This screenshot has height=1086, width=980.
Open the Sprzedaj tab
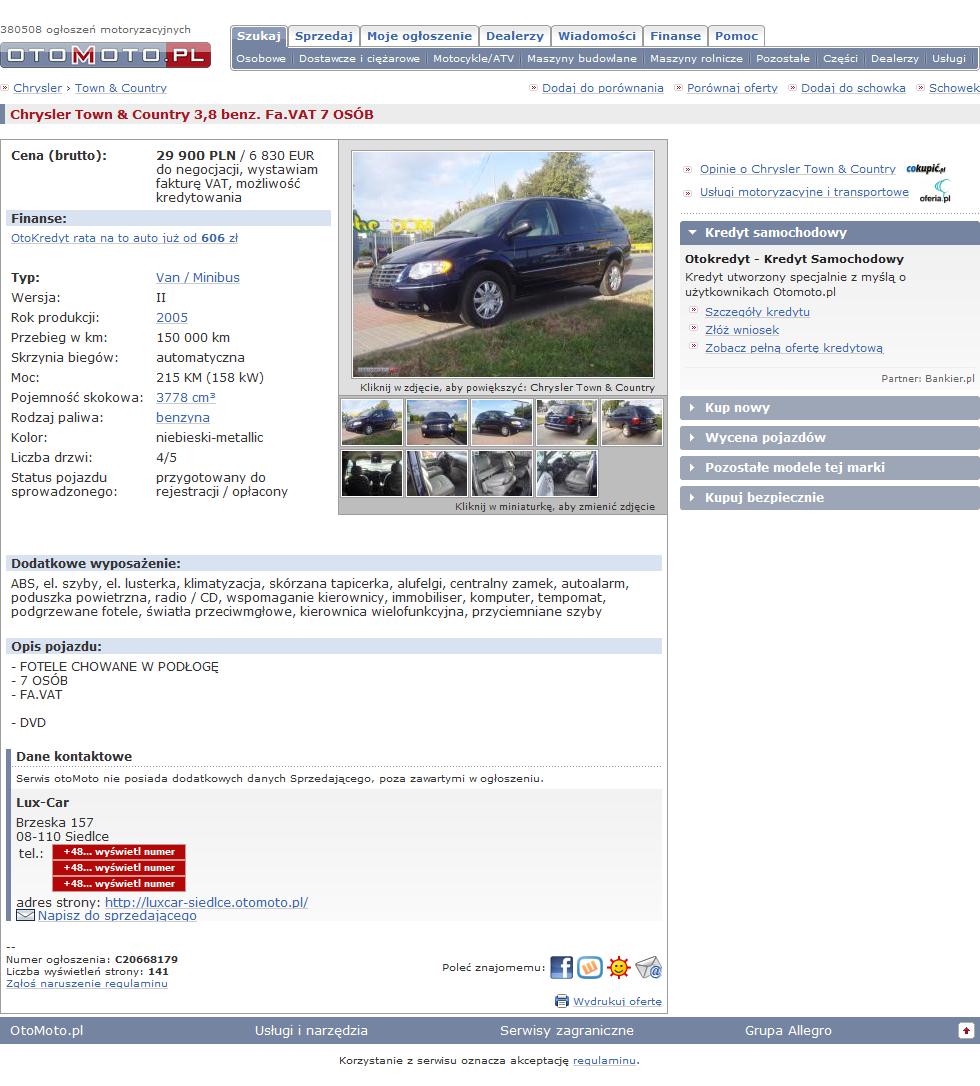(x=323, y=36)
